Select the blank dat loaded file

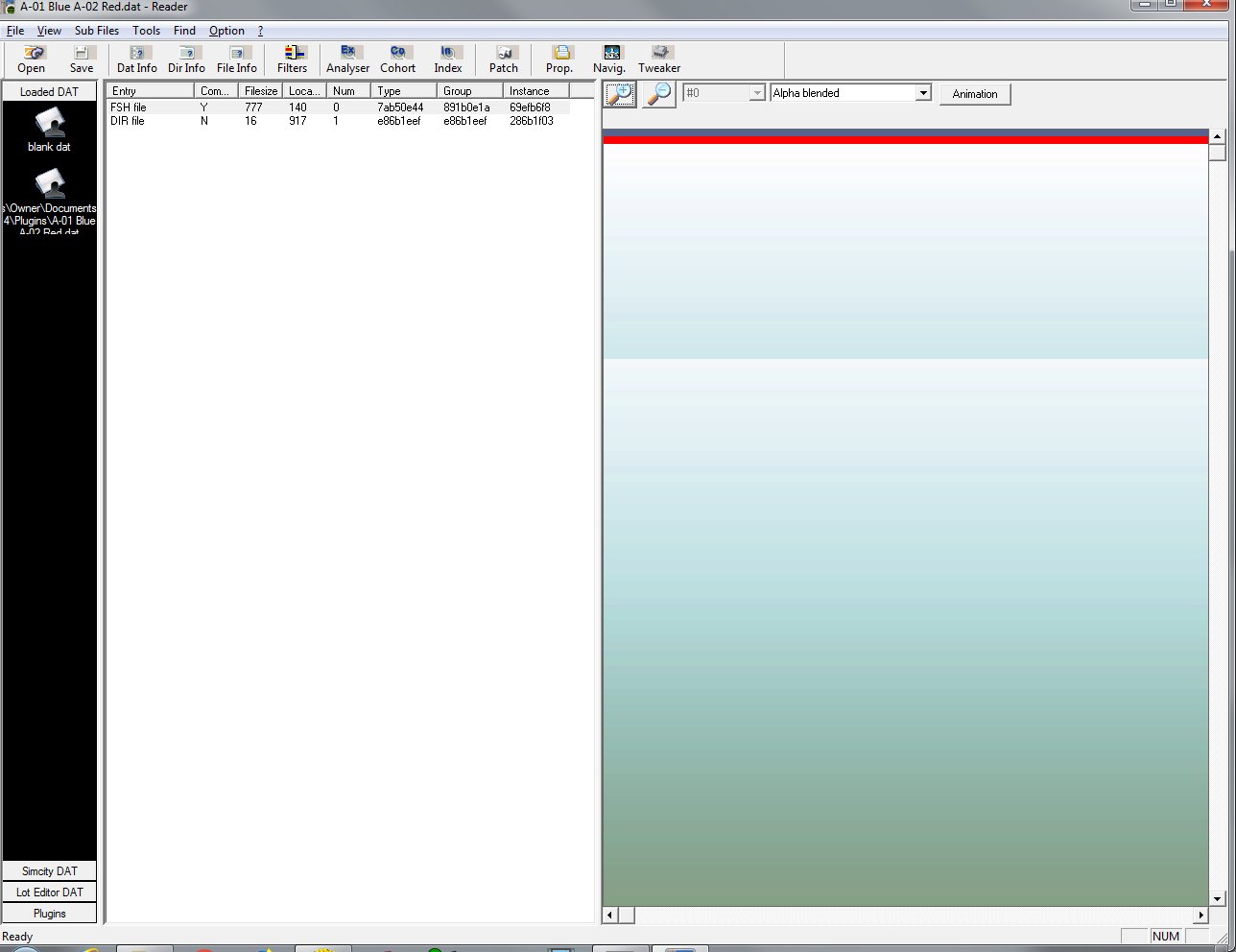(49, 131)
